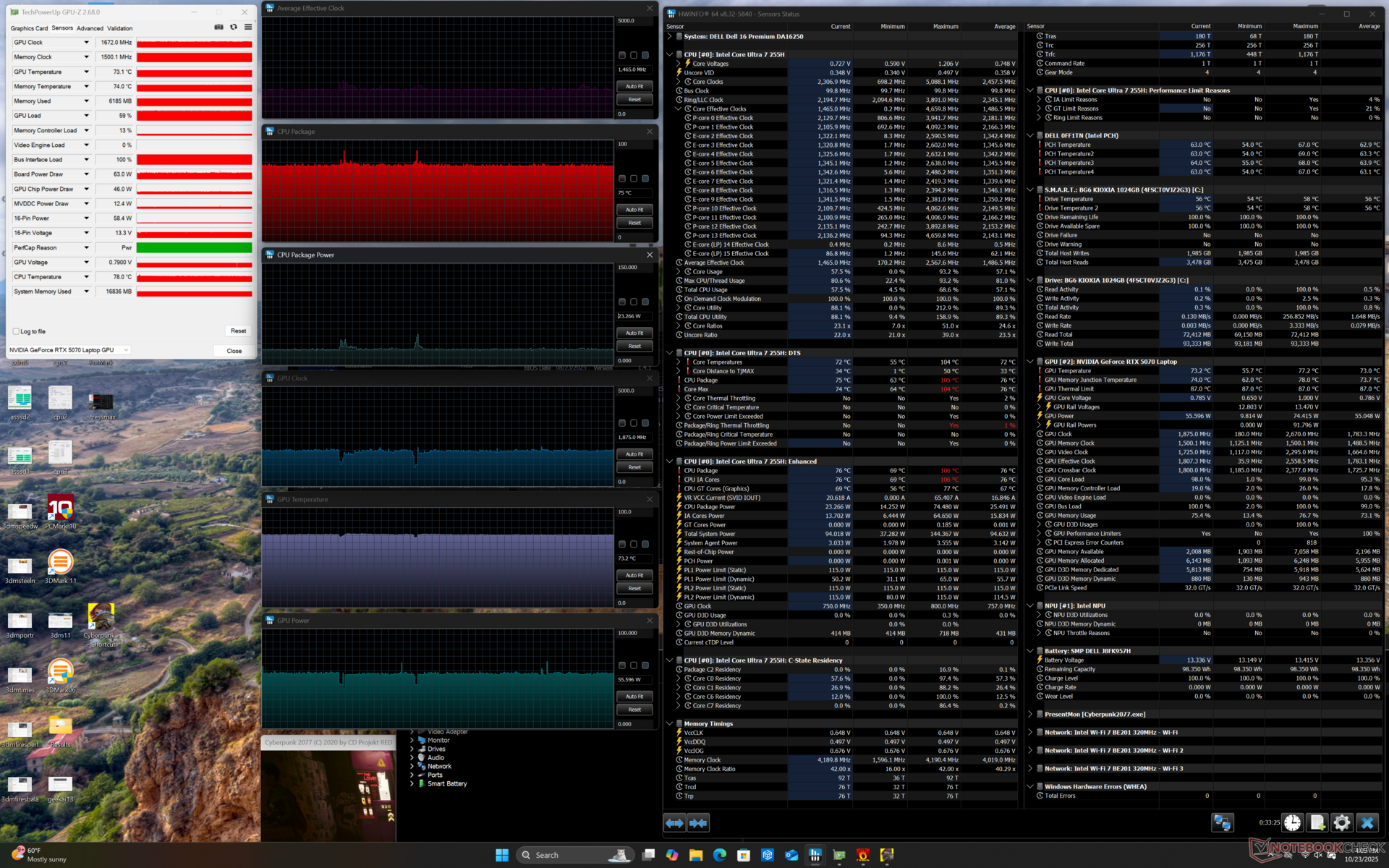This screenshot has height=868, width=1389.
Task: Click HWiNFO collapse columns arrows icon
Action: (x=698, y=823)
